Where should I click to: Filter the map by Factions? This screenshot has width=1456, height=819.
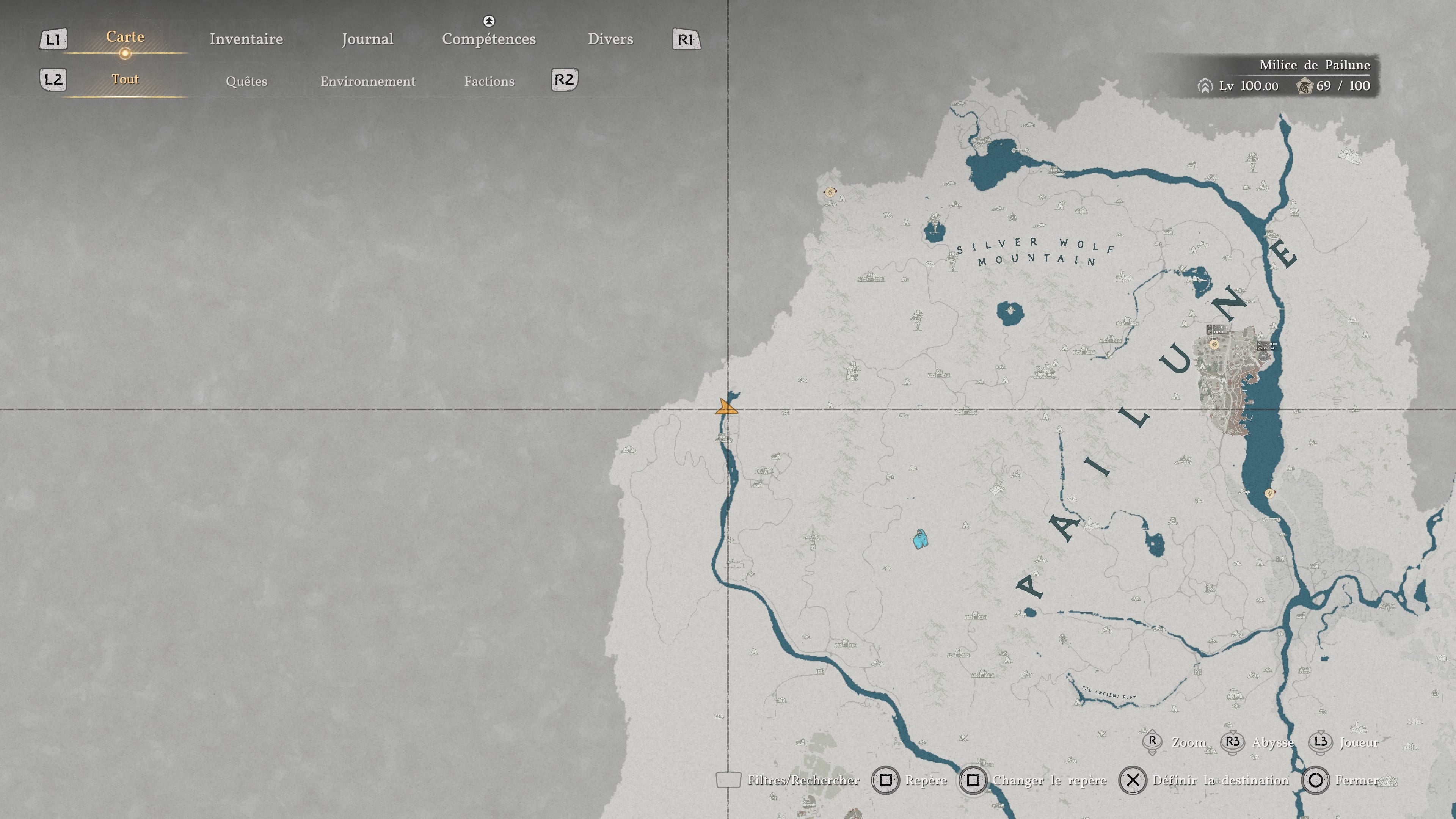click(490, 82)
